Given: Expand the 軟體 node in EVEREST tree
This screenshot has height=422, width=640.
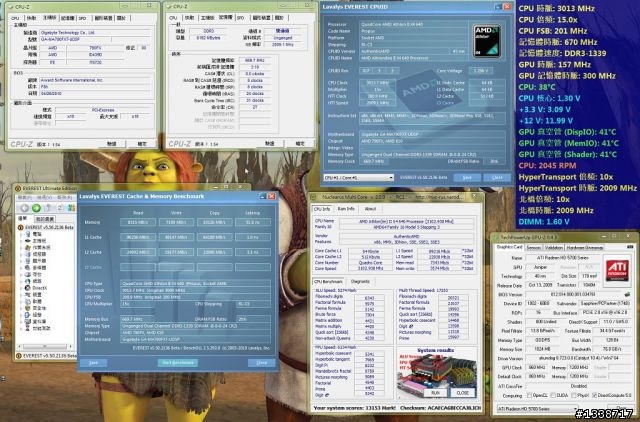Looking at the screenshot, I should 21,302.
